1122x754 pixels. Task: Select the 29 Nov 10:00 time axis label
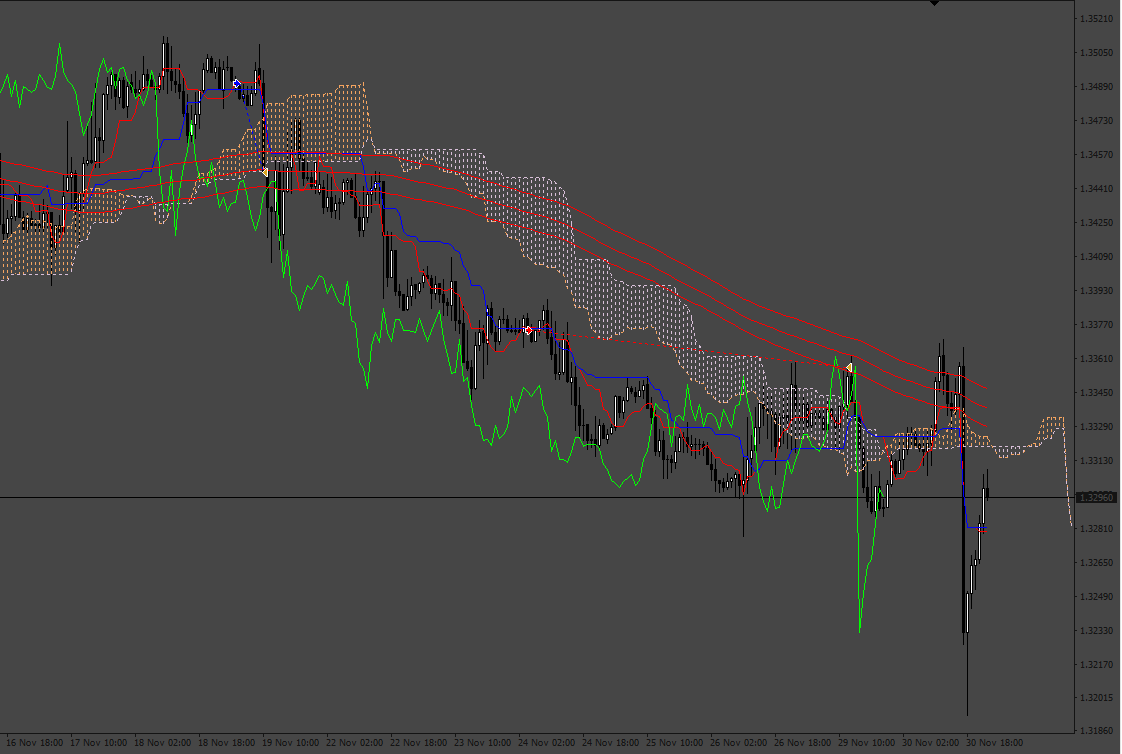[x=867, y=743]
